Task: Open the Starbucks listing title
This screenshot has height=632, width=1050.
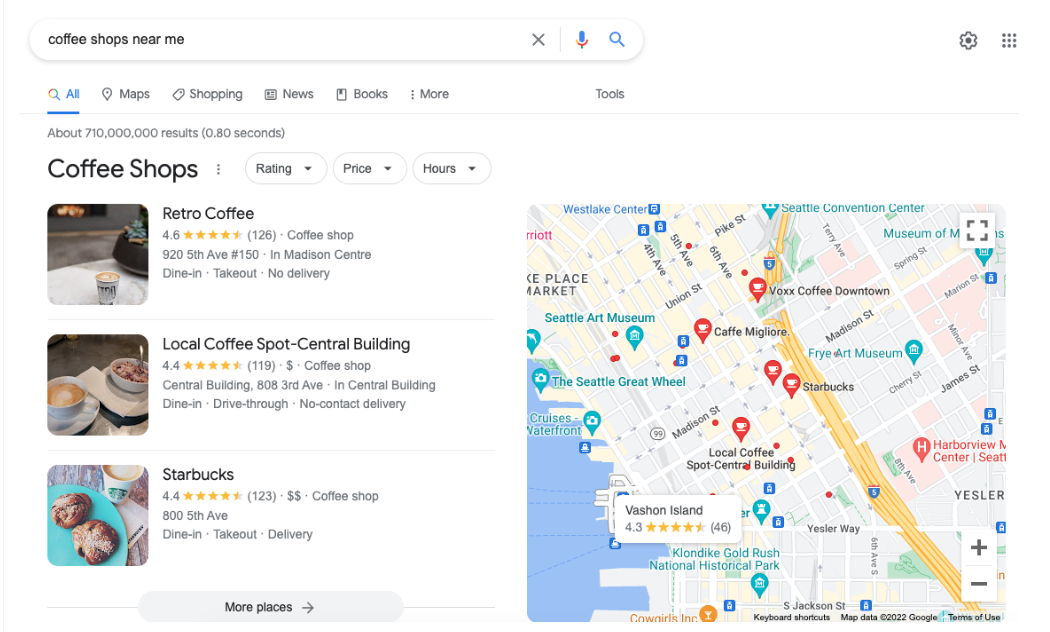Action: coord(198,475)
